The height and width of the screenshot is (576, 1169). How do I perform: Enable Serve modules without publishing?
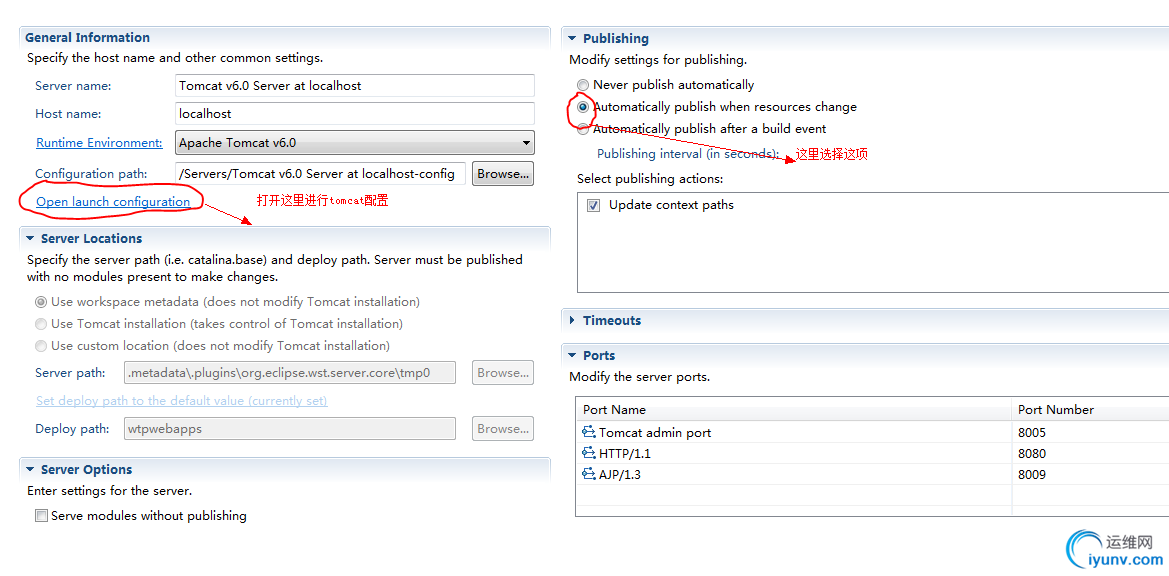pos(42,516)
